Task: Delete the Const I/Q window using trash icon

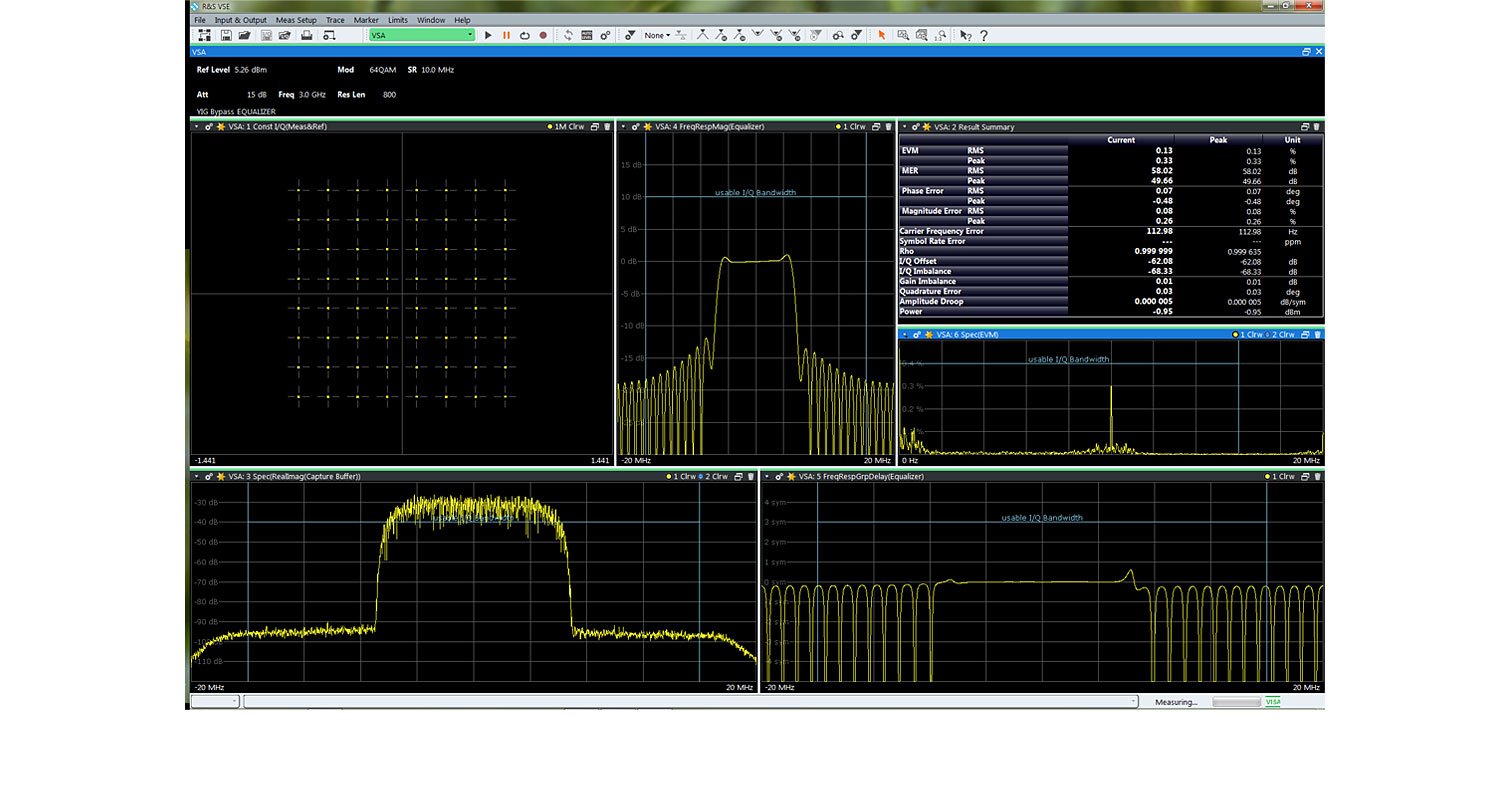Action: pos(607,127)
